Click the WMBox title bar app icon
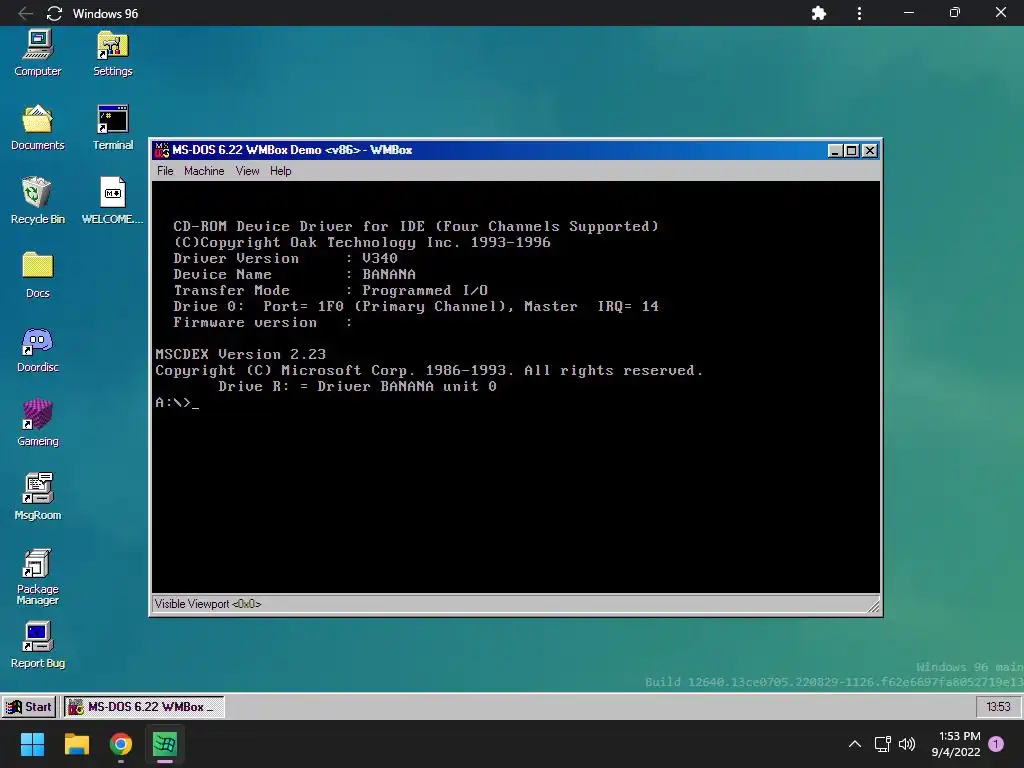1024x768 pixels. pos(162,150)
